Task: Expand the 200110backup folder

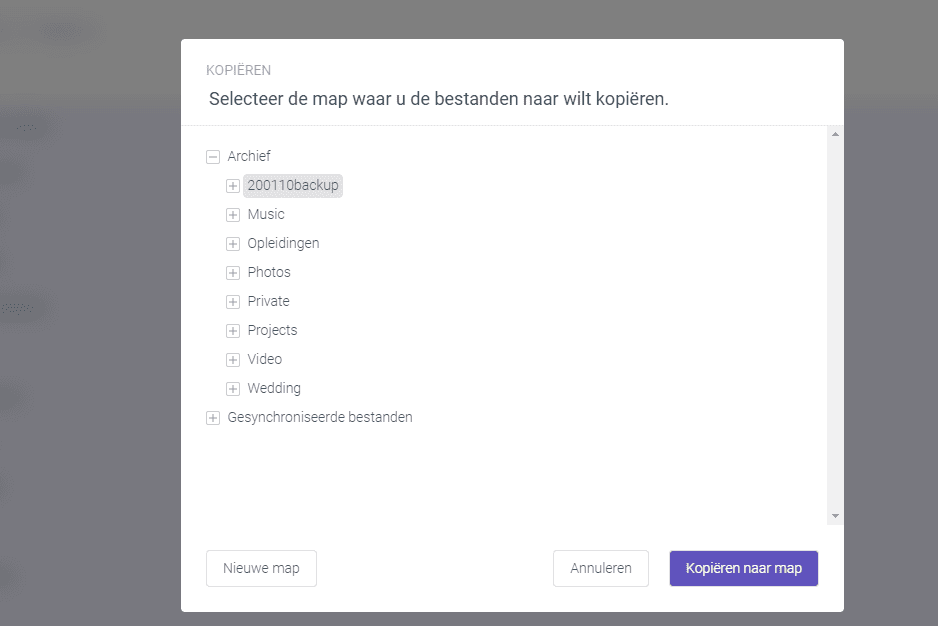Action: 232,185
